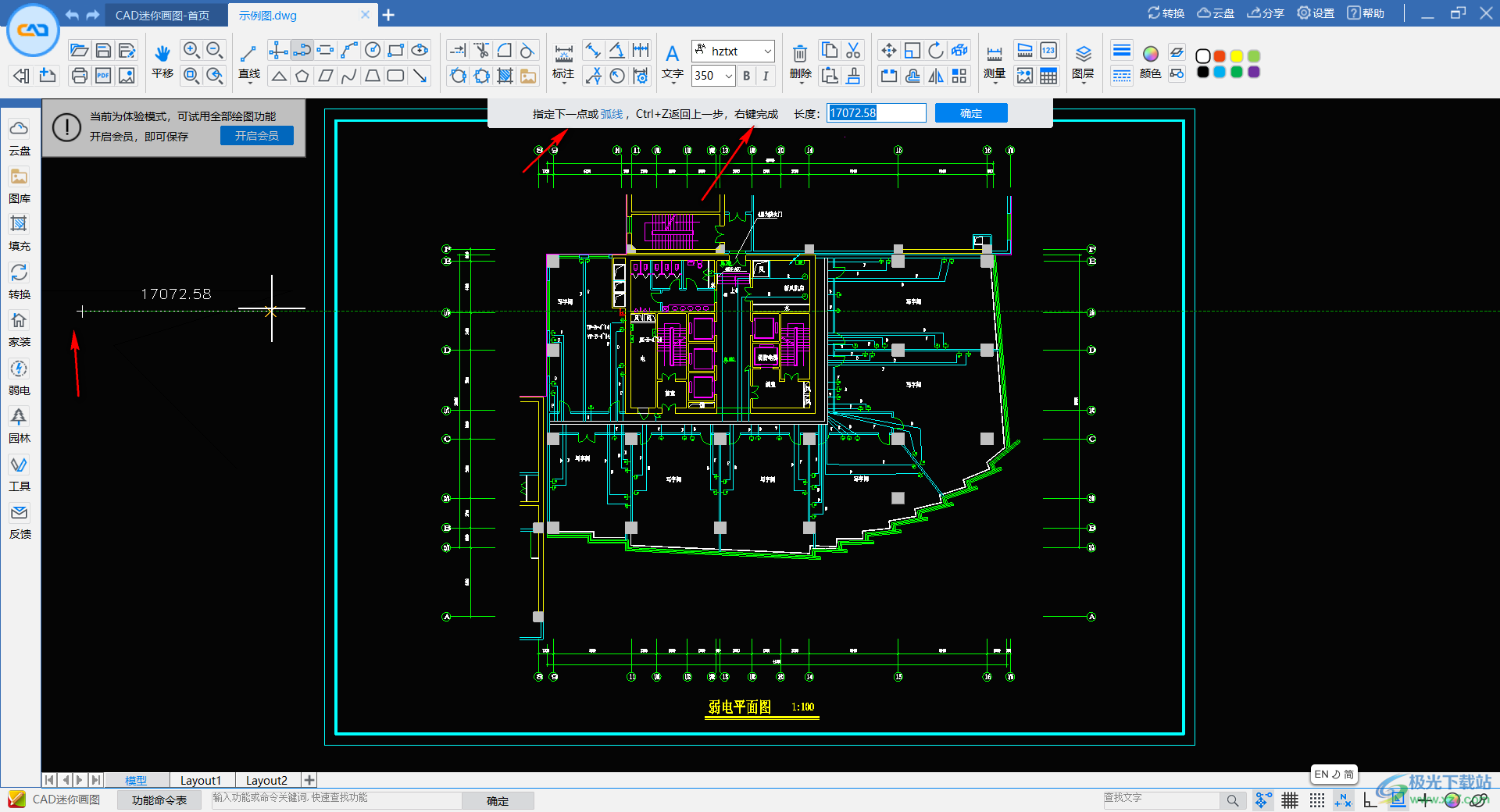
Task: Click the 开启会员 membership button
Action: pyautogui.click(x=257, y=135)
